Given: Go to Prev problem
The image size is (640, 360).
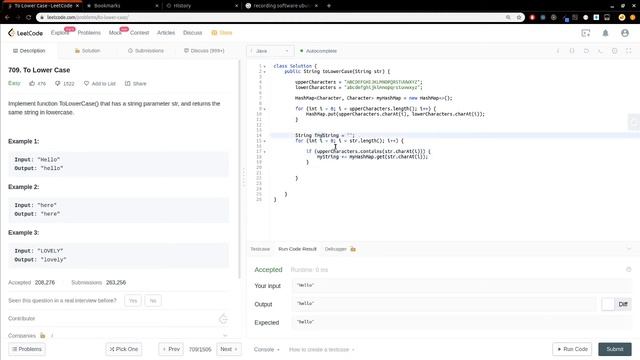Looking at the screenshot, I should point(171,349).
